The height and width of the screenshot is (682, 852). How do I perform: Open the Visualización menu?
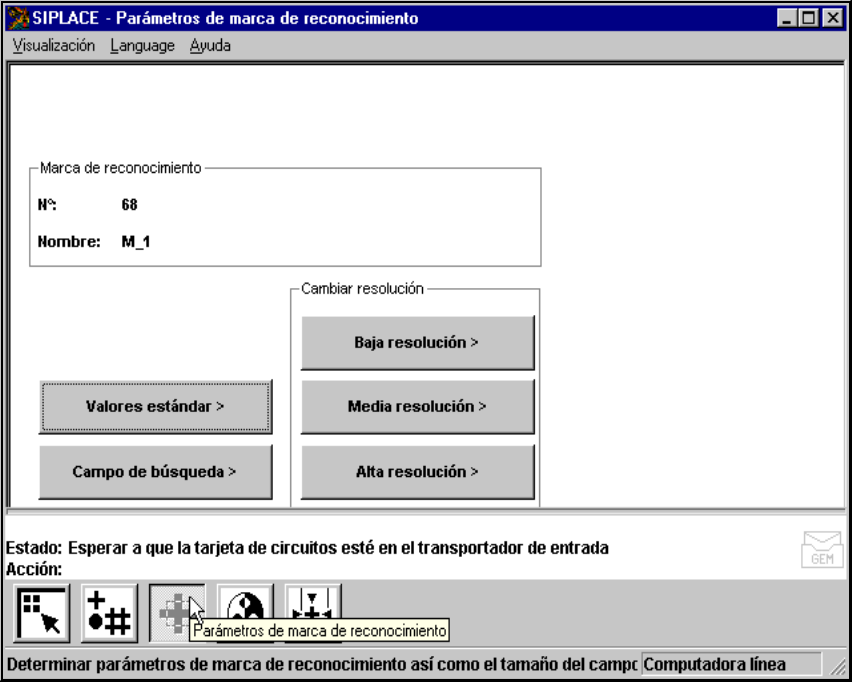pos(53,46)
